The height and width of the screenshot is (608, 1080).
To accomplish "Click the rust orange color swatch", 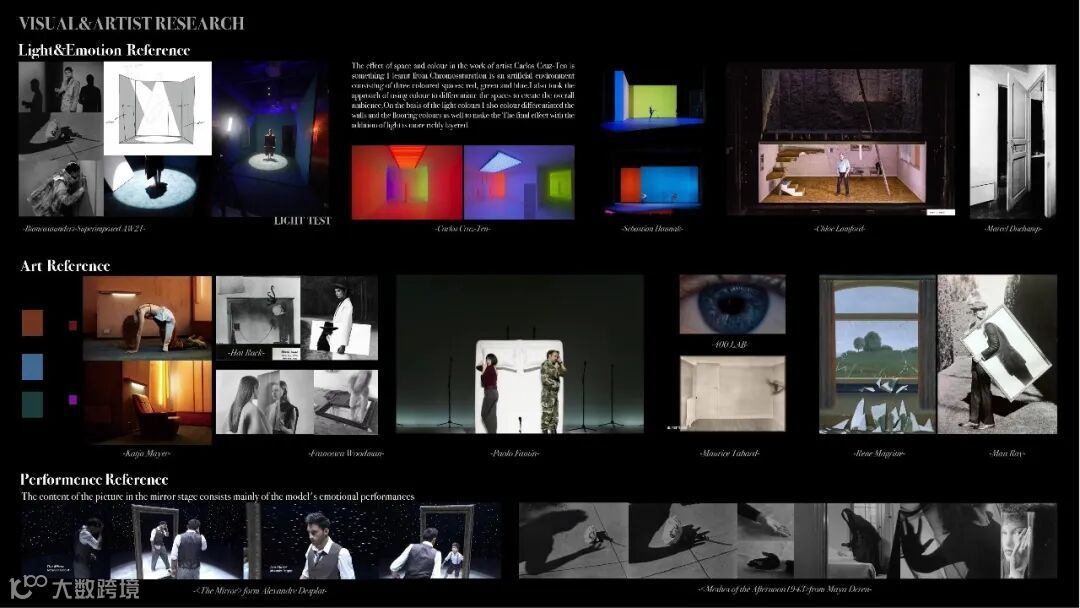I will (32, 322).
